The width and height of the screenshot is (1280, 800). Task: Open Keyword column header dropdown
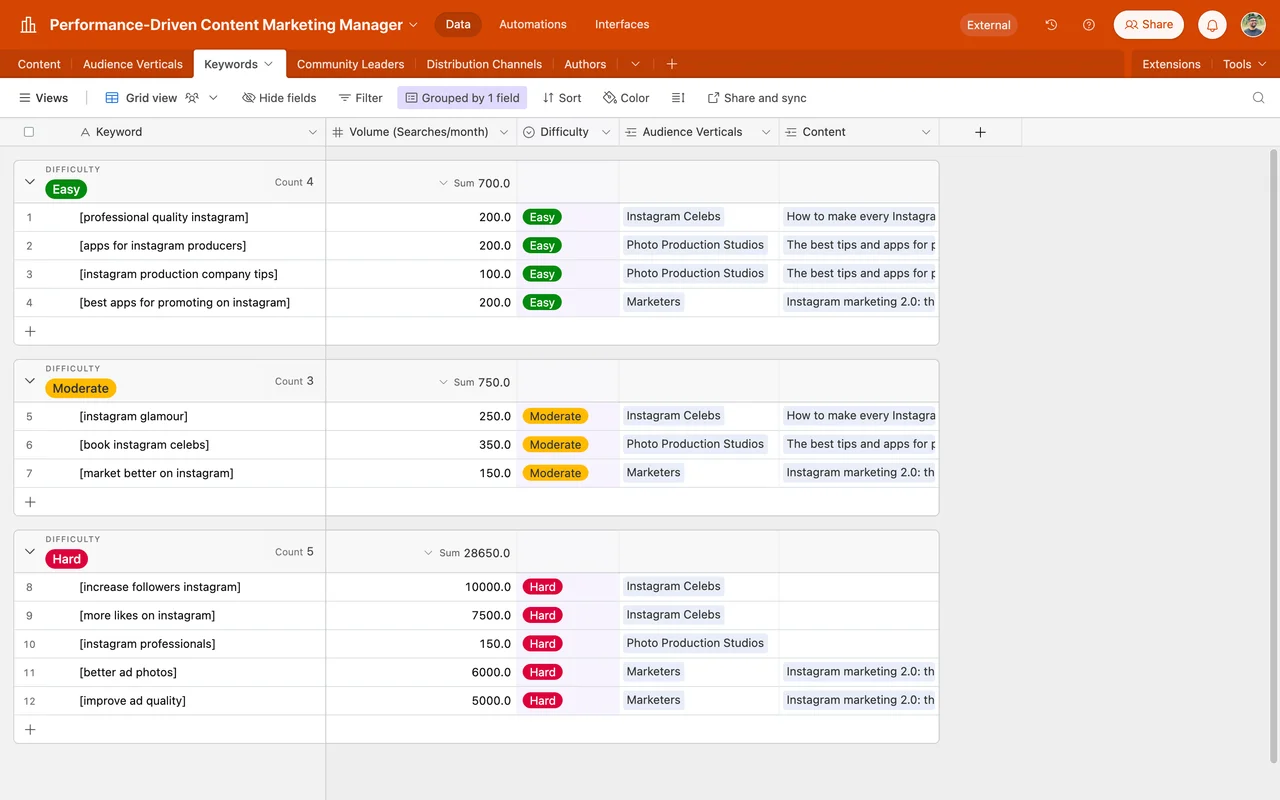coord(312,132)
